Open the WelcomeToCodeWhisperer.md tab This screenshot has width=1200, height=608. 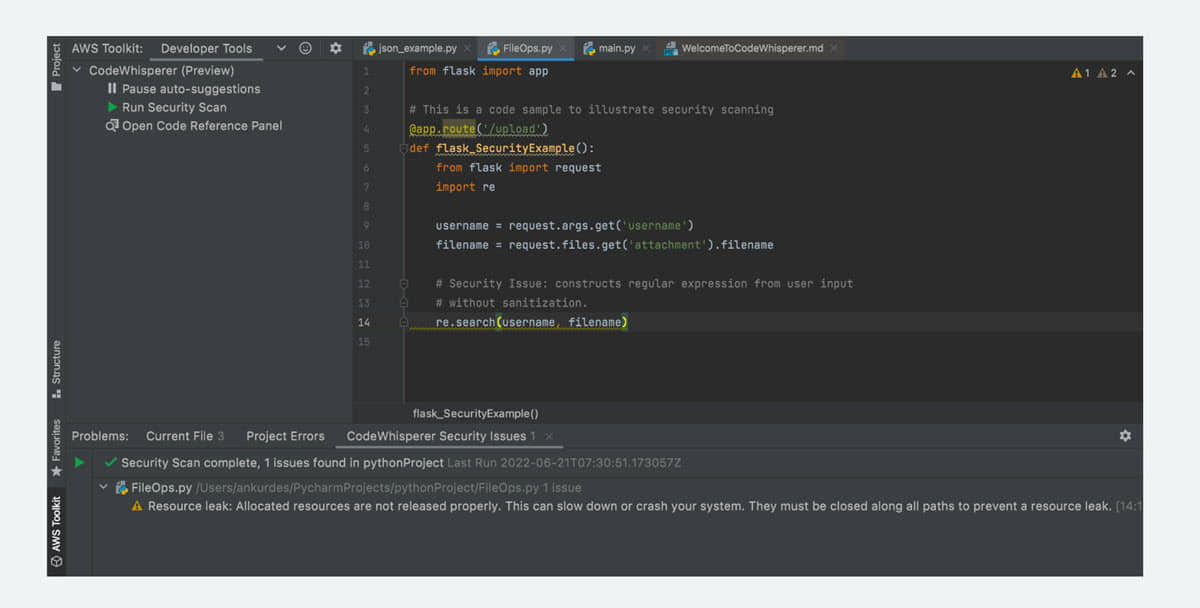[752, 48]
